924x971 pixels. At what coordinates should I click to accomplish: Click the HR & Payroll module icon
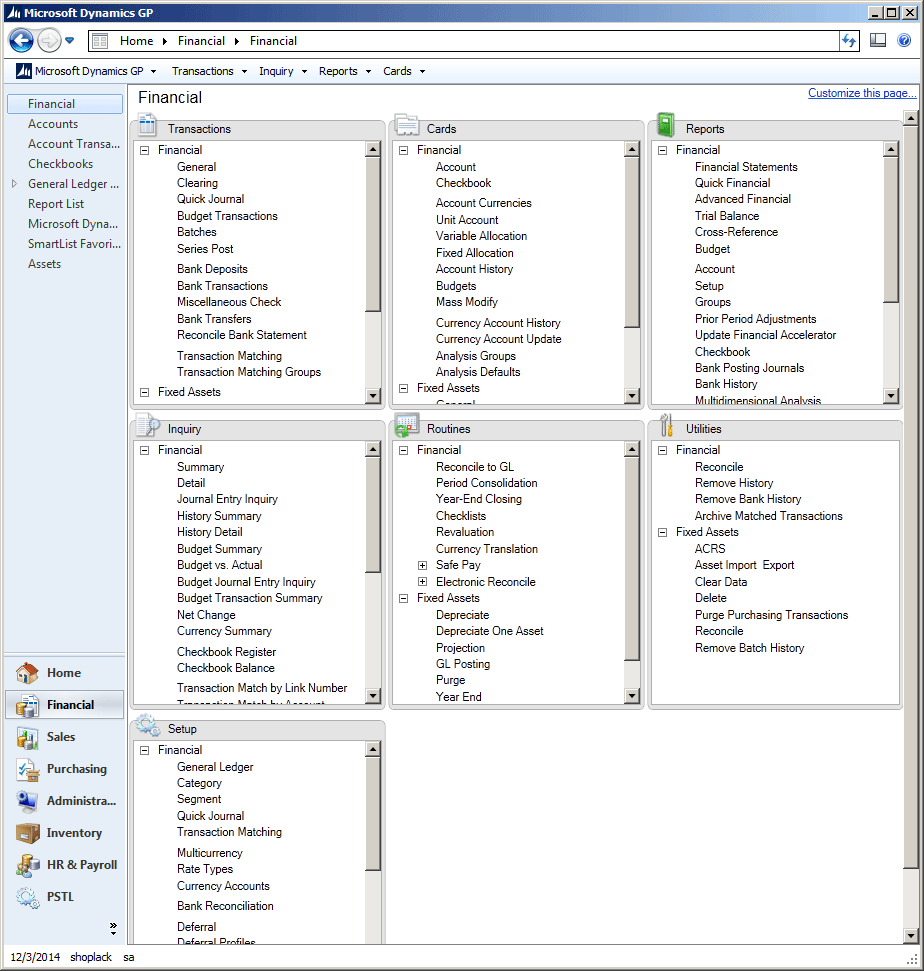(x=27, y=865)
